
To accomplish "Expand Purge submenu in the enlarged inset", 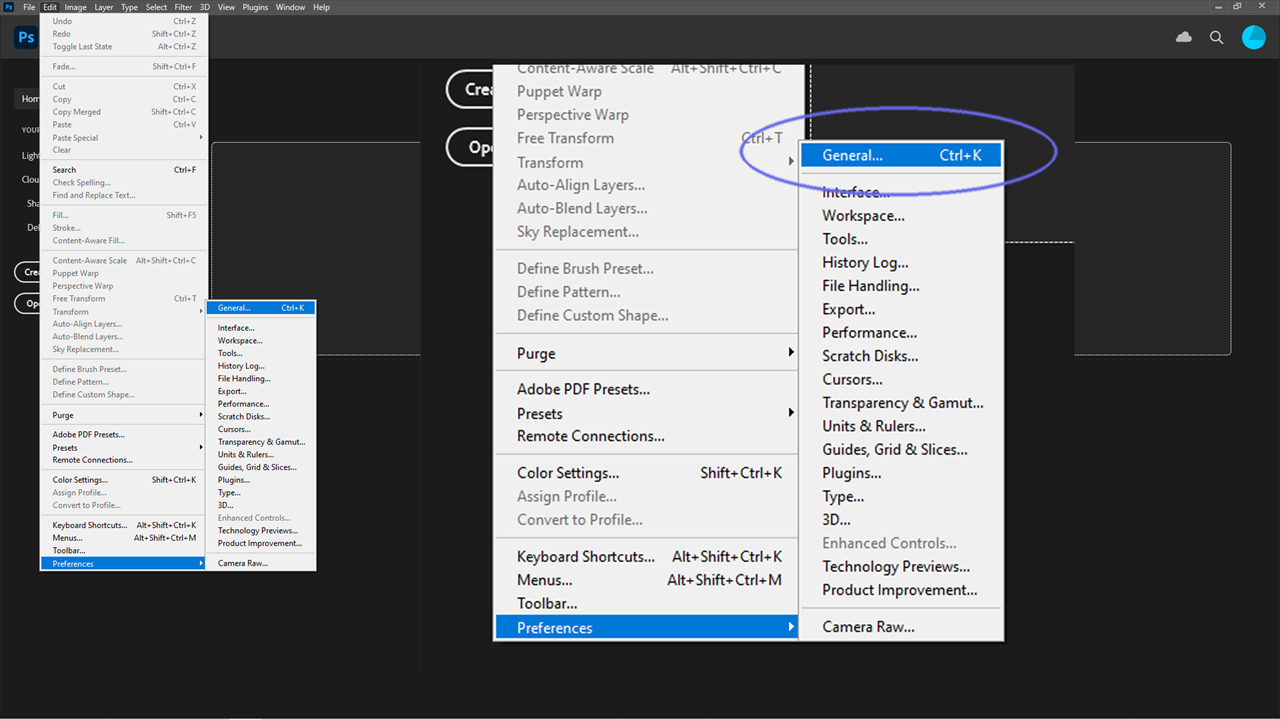I will tap(647, 354).
